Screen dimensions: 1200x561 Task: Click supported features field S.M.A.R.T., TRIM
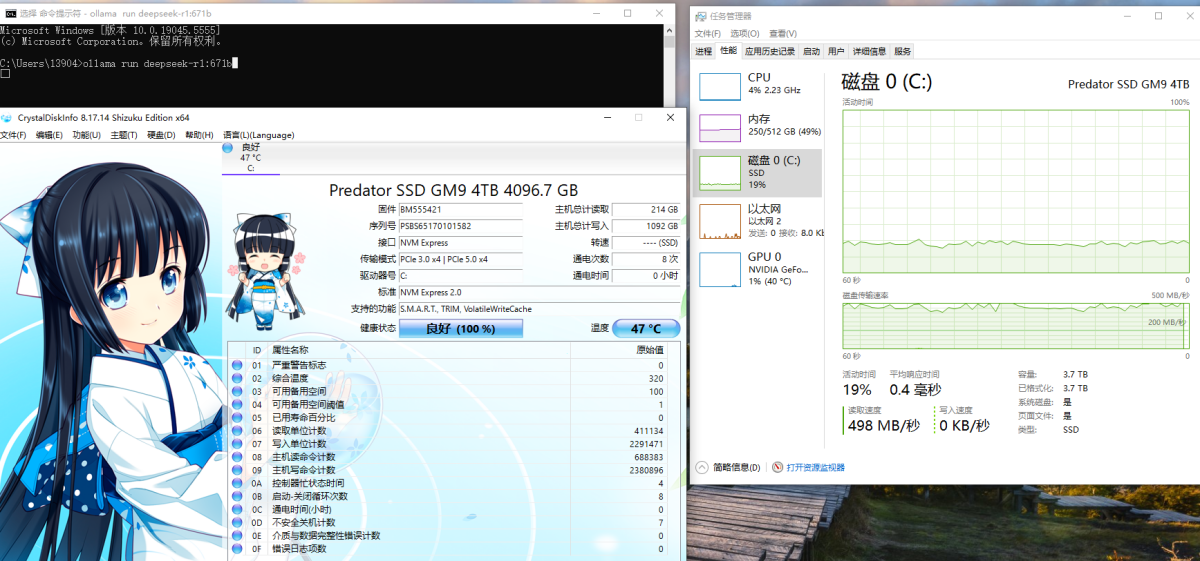[x=539, y=308]
